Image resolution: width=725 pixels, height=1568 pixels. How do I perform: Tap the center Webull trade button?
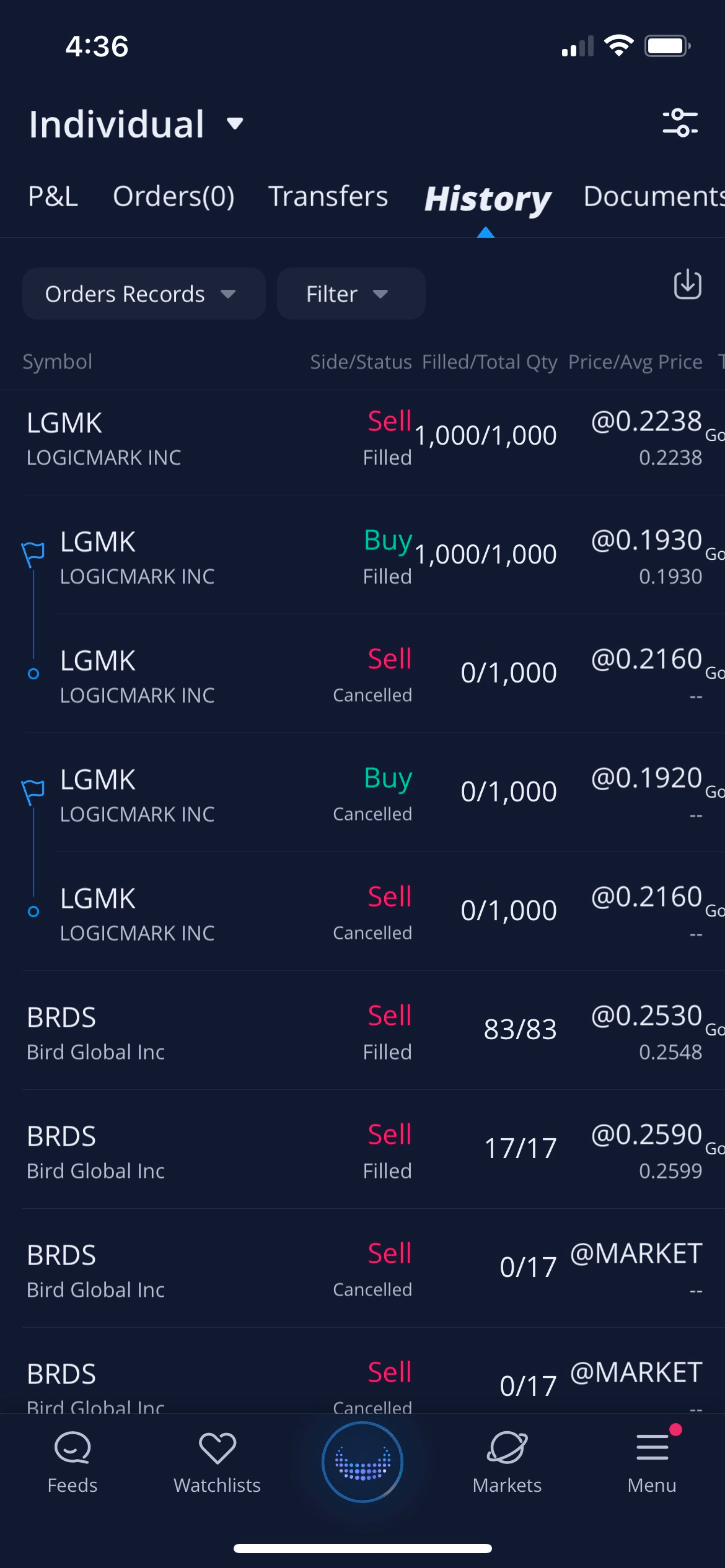click(362, 1462)
